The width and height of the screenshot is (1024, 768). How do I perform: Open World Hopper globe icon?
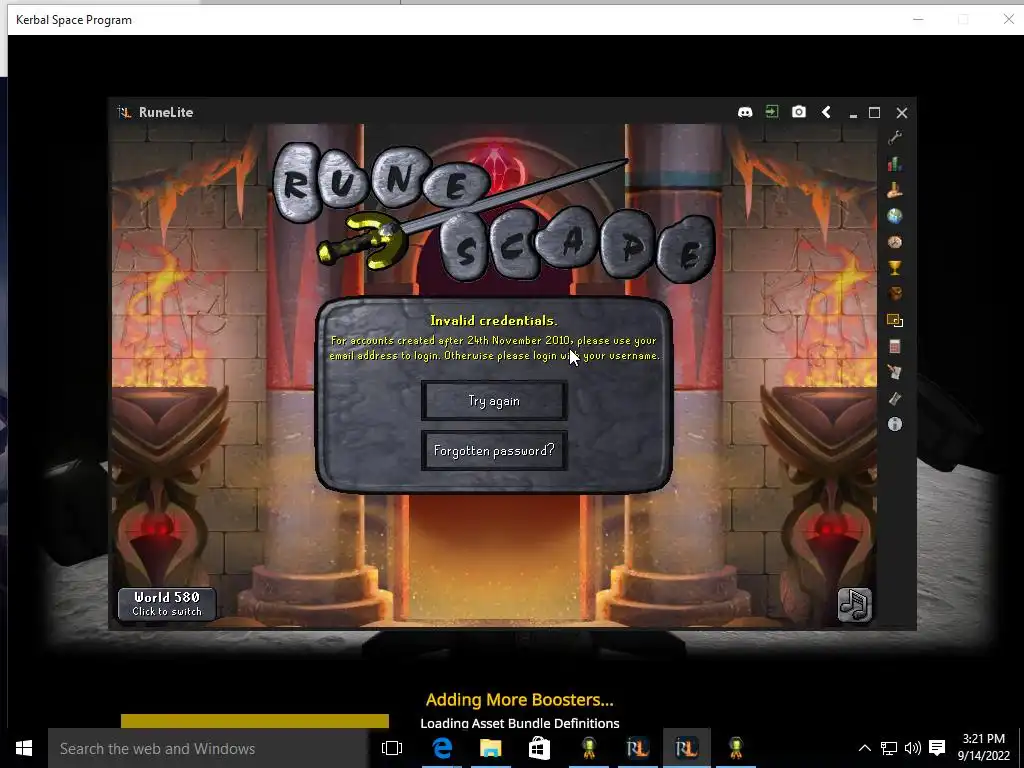click(895, 216)
